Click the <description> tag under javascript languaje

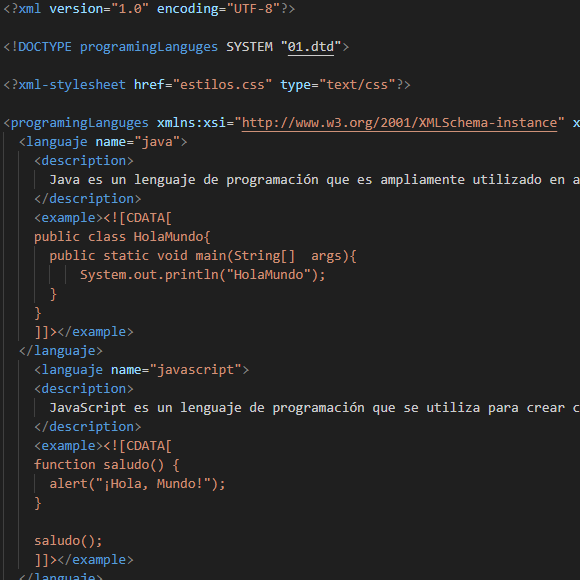pyautogui.click(x=84, y=389)
